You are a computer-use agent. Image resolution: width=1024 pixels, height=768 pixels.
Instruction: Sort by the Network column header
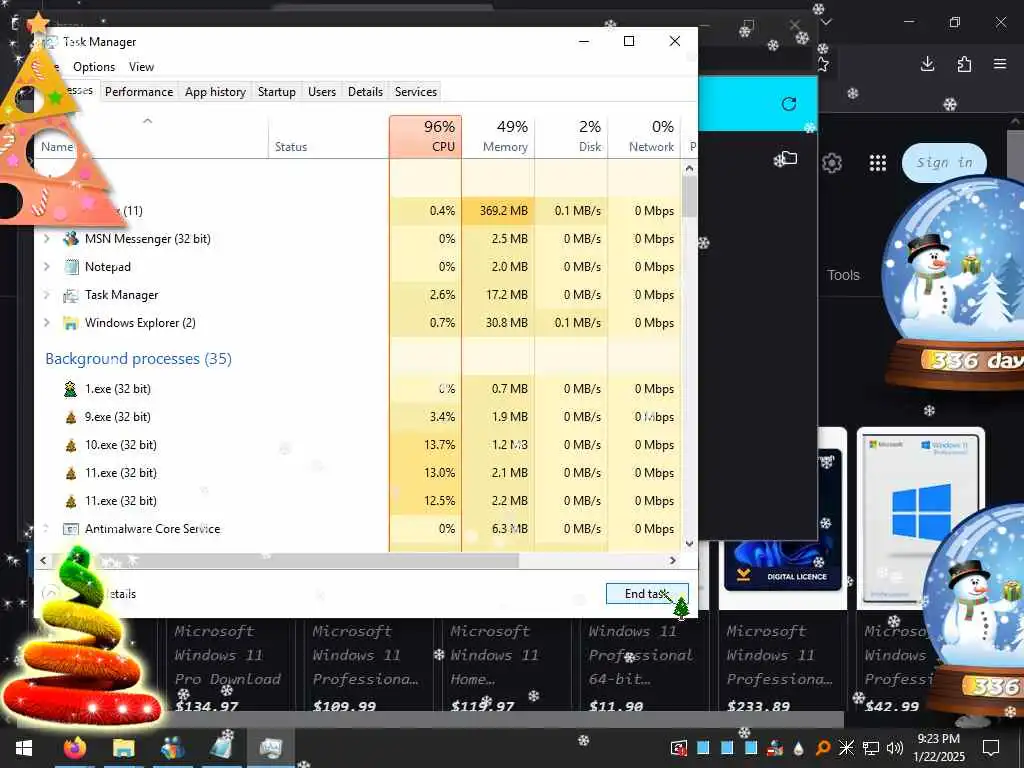tap(644, 136)
